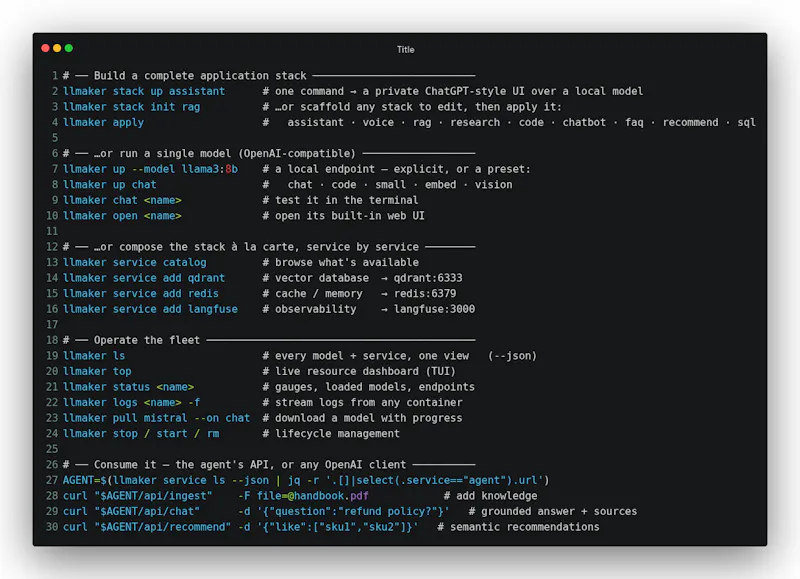Click comment 'test it in the terminal'
The width and height of the screenshot is (800, 579).
point(341,200)
